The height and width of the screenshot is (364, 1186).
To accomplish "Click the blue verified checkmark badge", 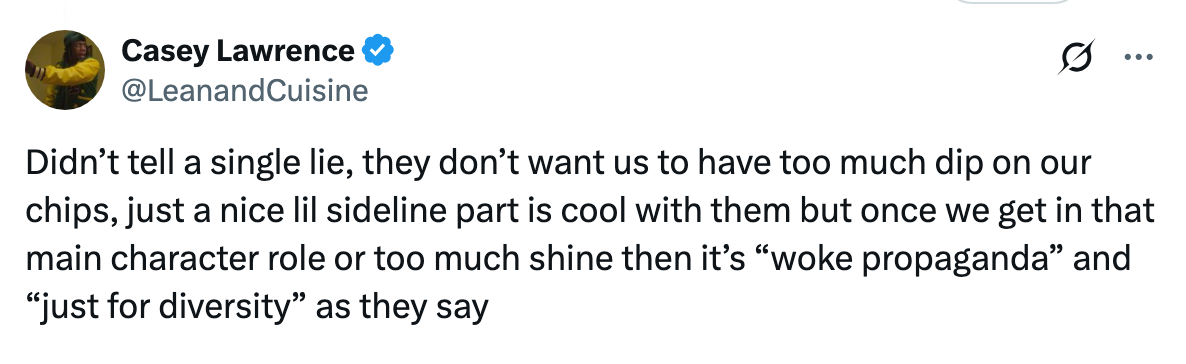I will tap(377, 51).
